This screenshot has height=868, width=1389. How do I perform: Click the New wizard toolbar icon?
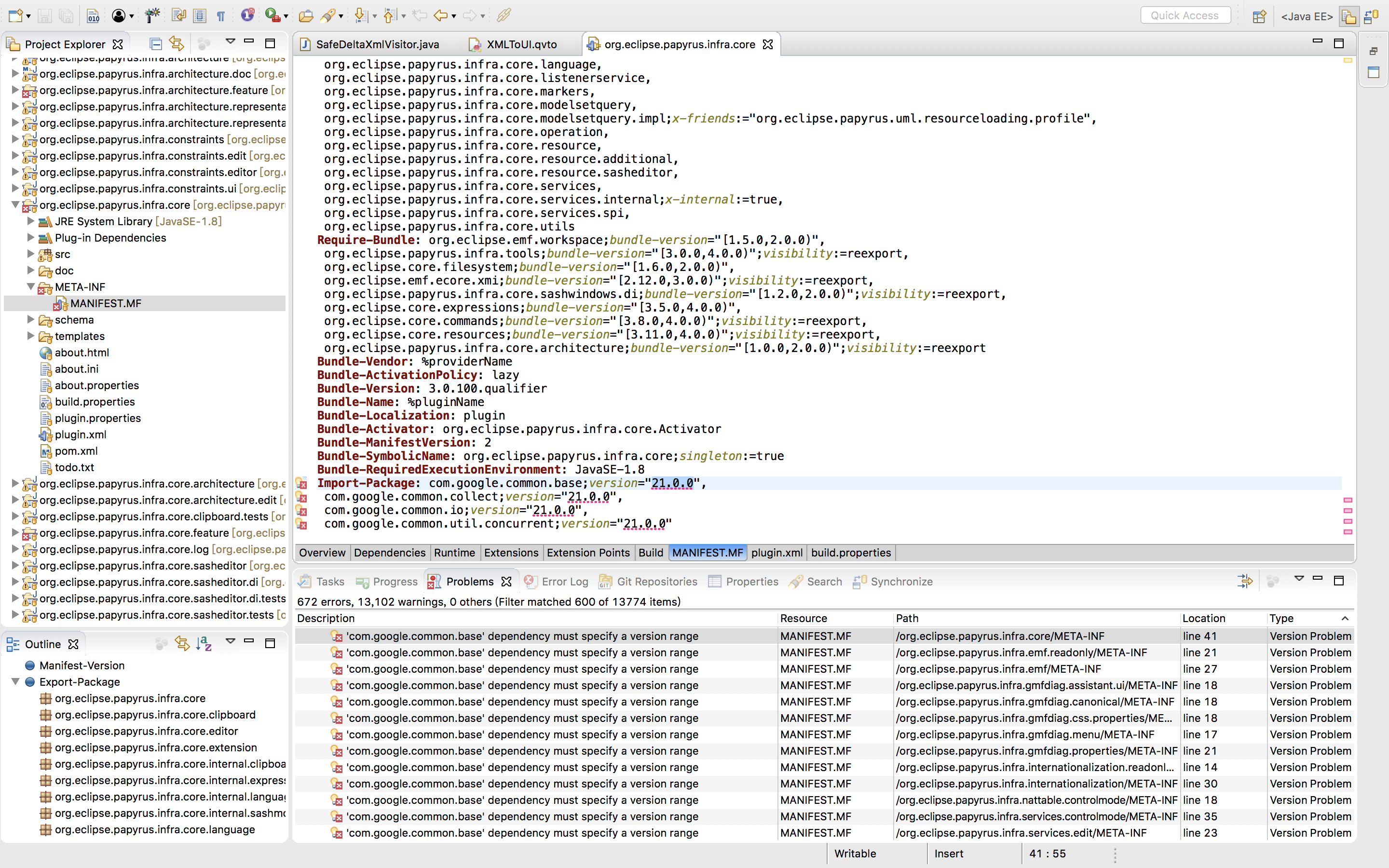click(x=15, y=15)
